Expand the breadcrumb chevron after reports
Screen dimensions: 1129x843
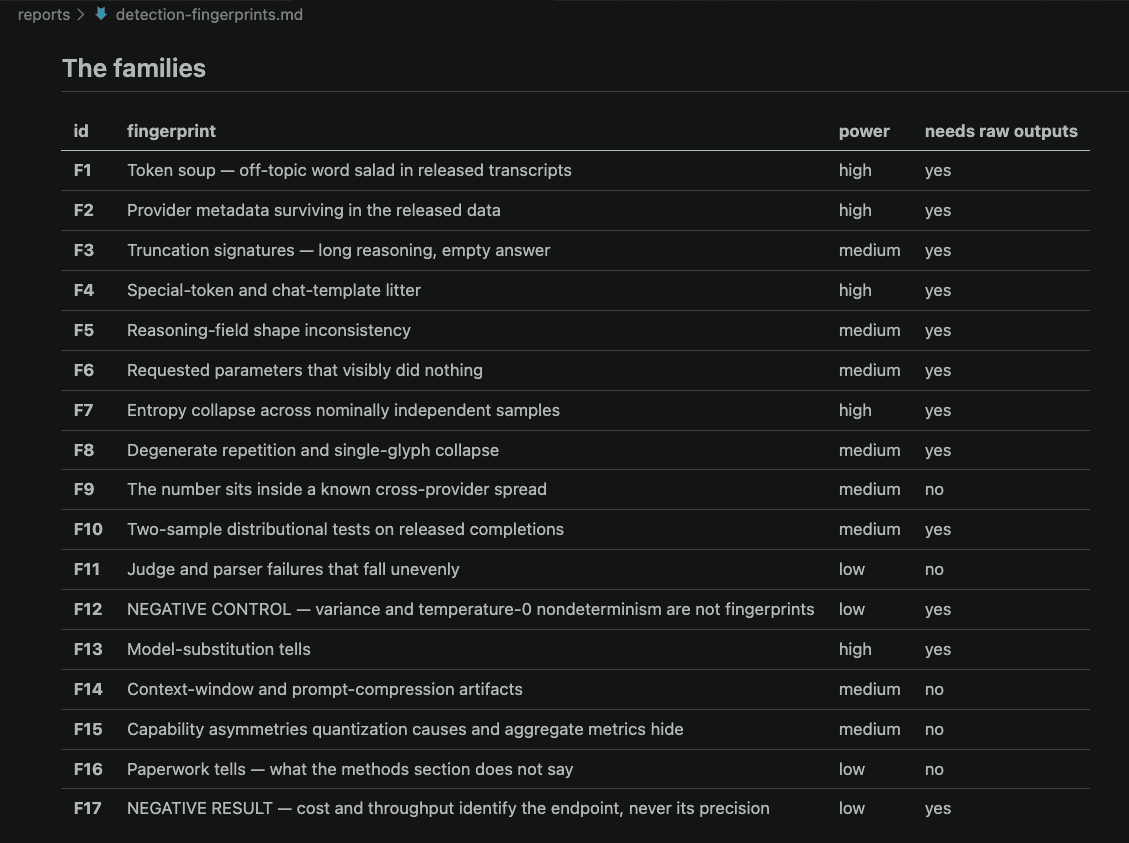pos(81,14)
